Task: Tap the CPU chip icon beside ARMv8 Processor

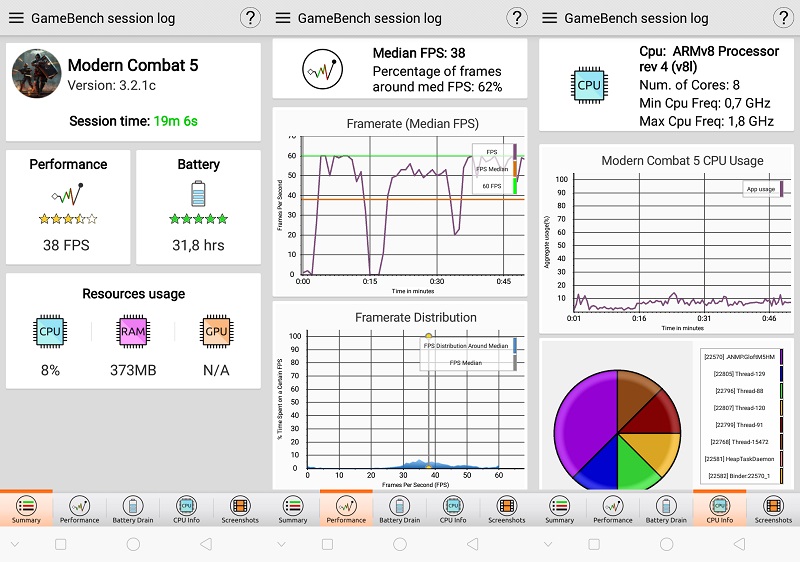Action: click(589, 85)
